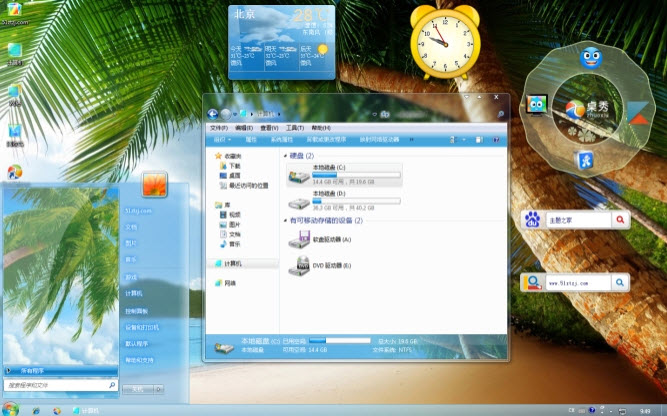The image size is (667, 416).
Task: Click the smiley face icon on ring widget
Action: pyautogui.click(x=591, y=58)
